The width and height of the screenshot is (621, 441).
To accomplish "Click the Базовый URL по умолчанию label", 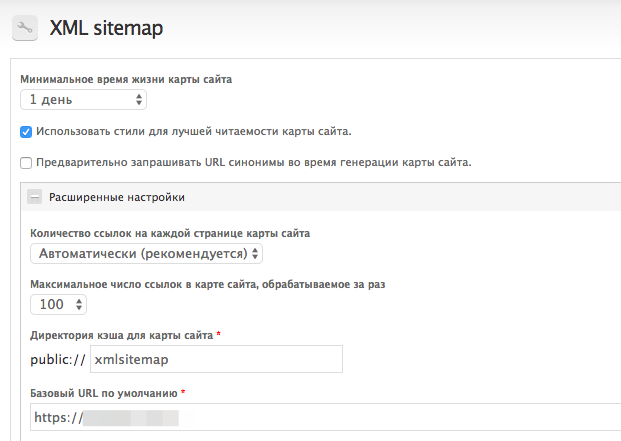I will 104,393.
